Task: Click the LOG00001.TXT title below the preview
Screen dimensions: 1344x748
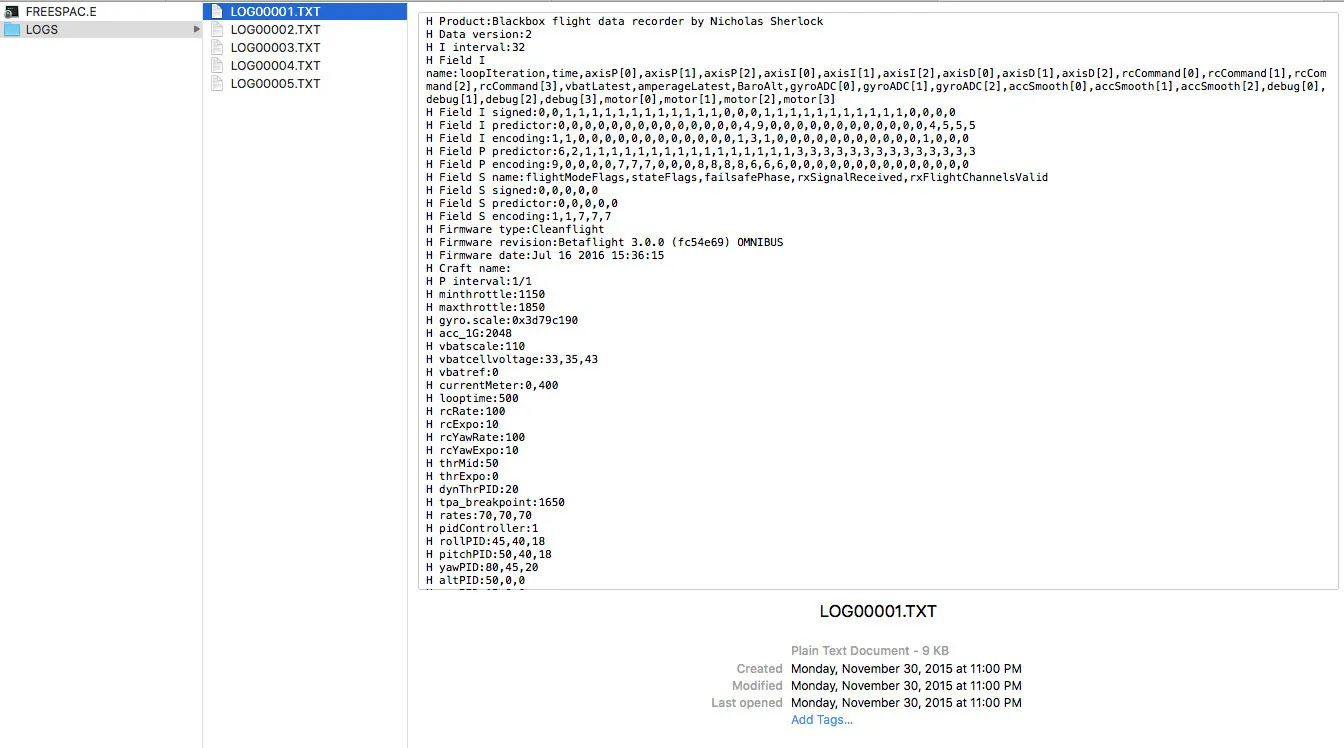Action: pos(877,611)
